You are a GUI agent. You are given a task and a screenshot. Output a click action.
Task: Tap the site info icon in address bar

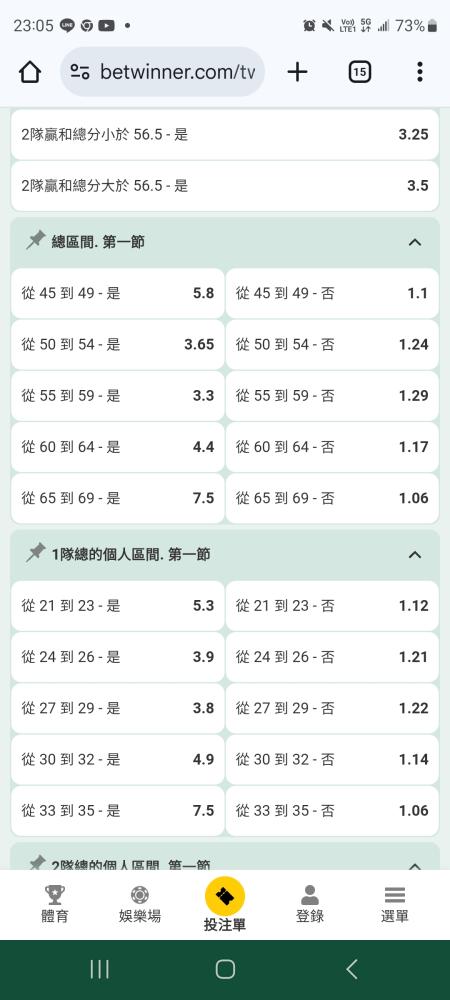[80, 72]
